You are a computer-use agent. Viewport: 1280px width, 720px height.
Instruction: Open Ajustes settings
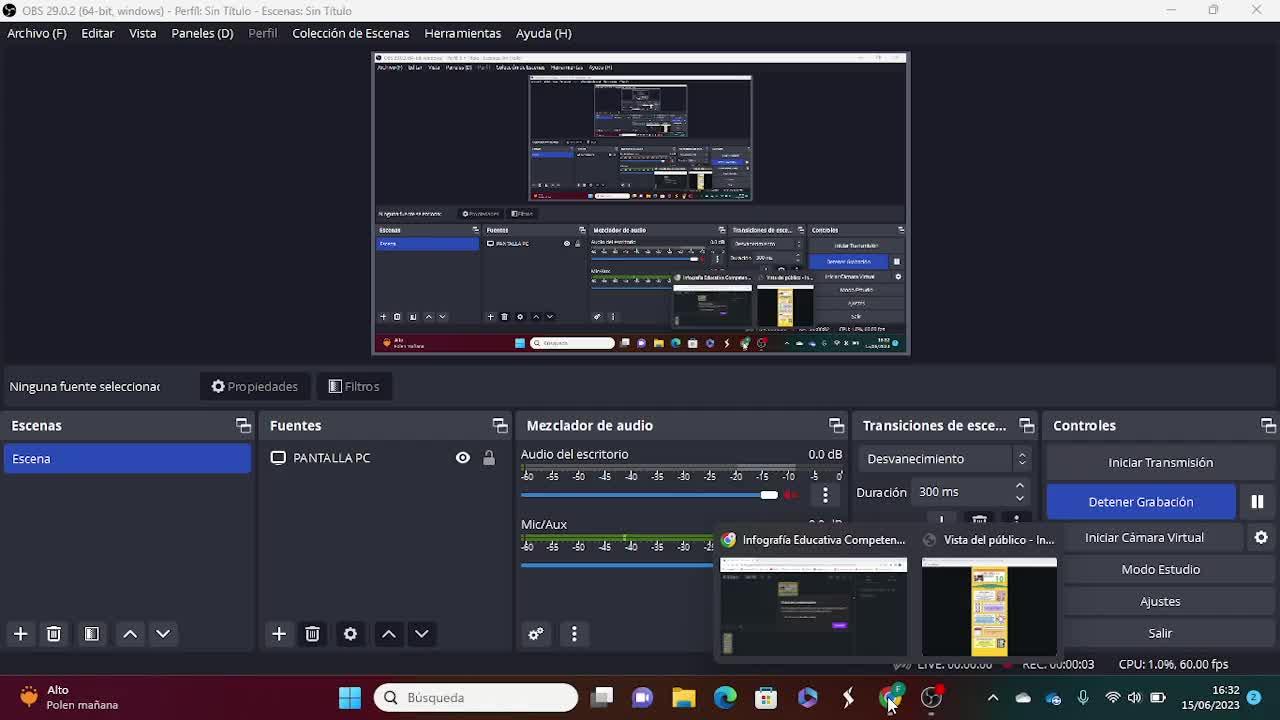point(1160,601)
